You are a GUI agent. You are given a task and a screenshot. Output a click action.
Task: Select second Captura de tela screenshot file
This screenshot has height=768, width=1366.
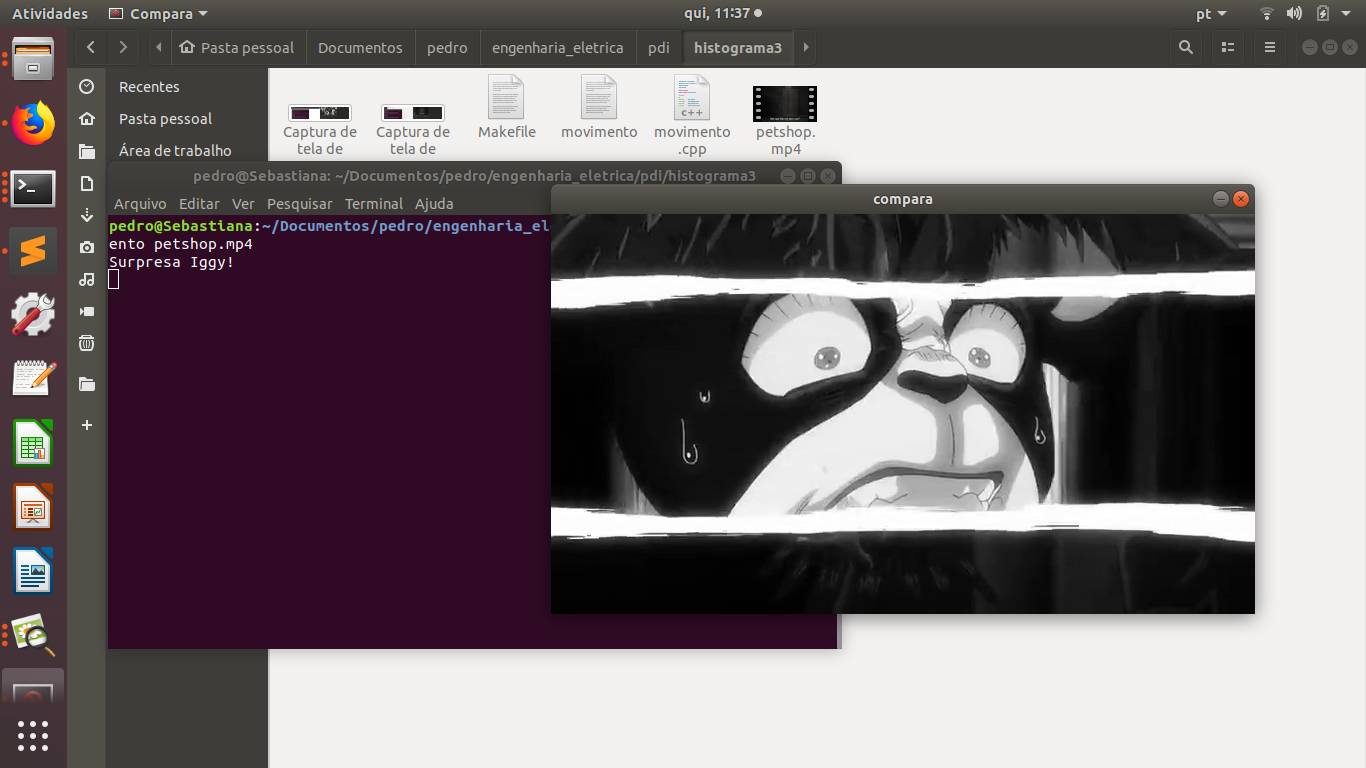[413, 130]
